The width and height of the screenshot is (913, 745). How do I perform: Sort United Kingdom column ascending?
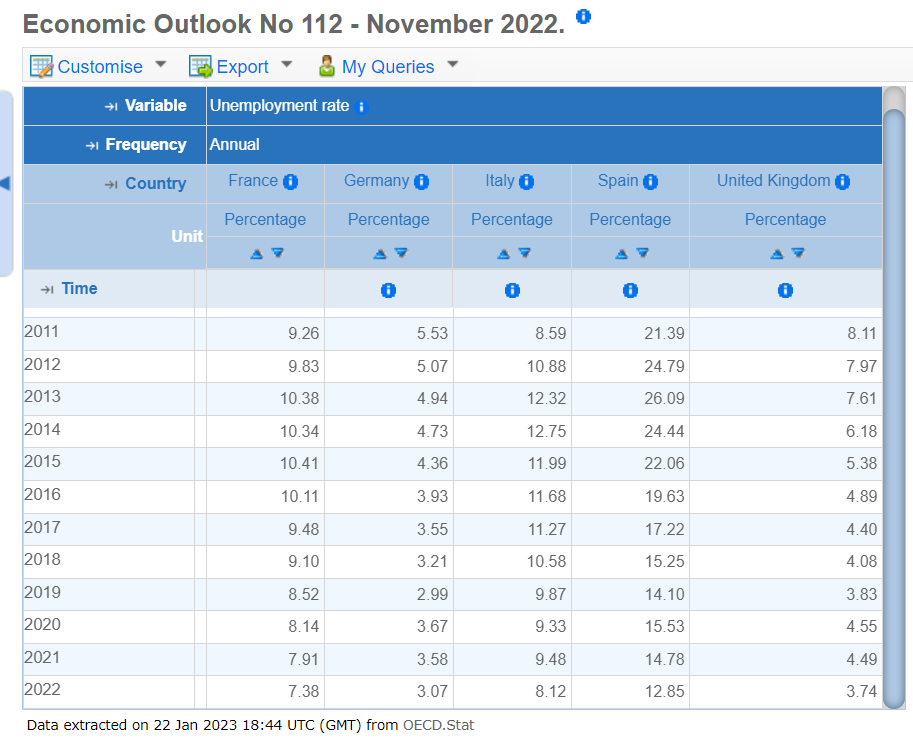[777, 254]
